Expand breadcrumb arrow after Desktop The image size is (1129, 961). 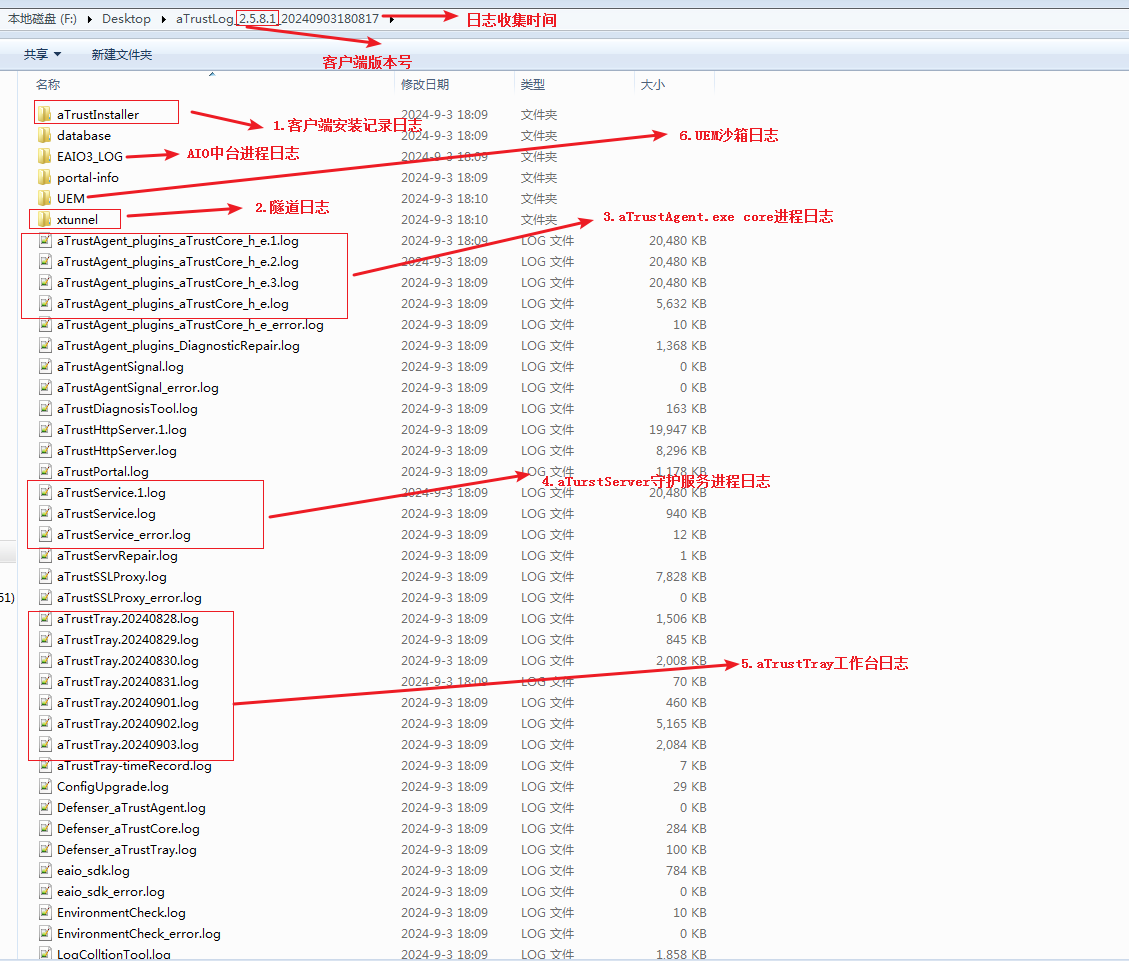click(164, 19)
